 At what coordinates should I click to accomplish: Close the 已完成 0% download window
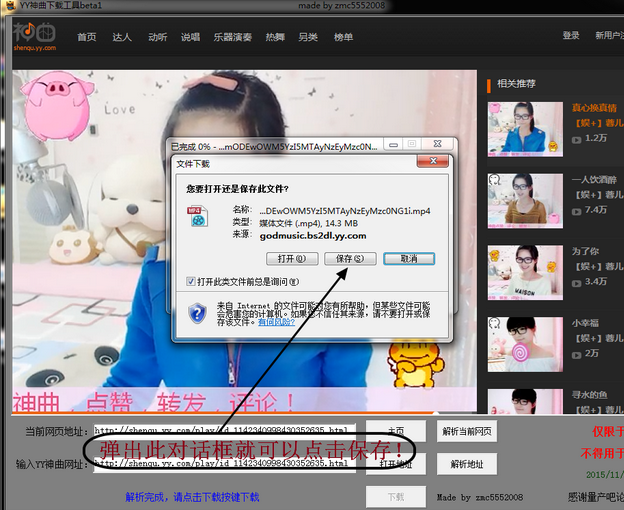[437, 144]
